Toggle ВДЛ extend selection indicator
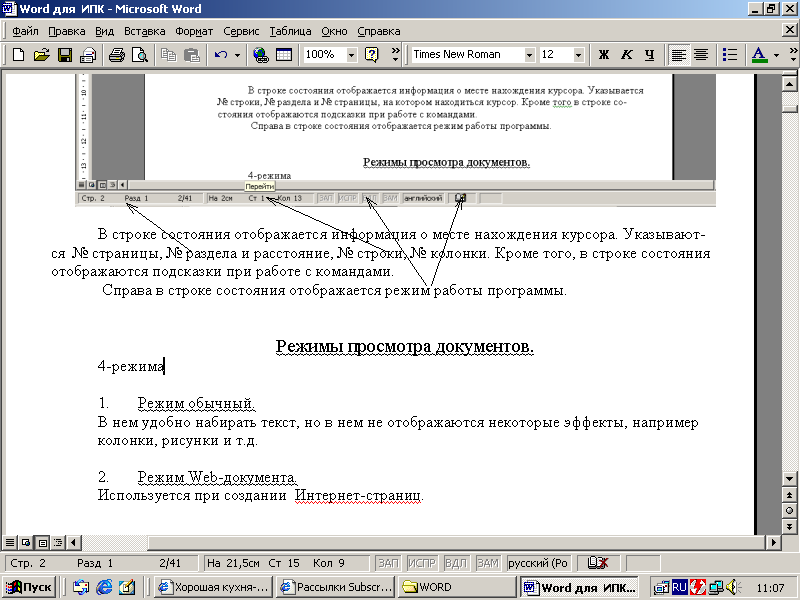Screen dimensions: 800x600 click(x=456, y=563)
